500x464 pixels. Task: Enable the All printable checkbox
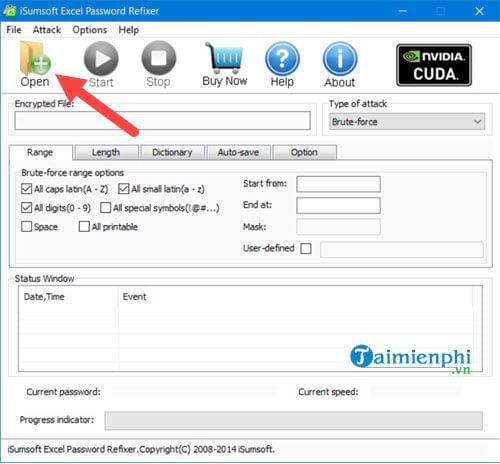coord(84,227)
